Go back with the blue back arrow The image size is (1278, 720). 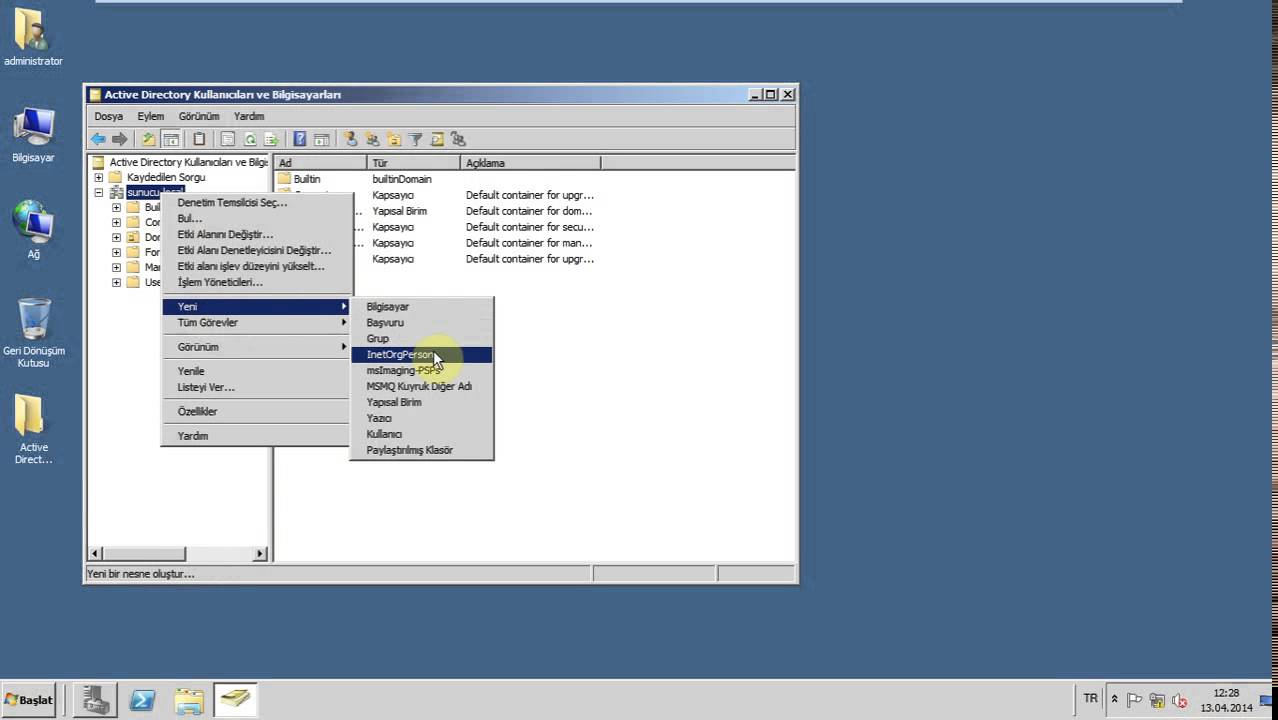(x=98, y=139)
